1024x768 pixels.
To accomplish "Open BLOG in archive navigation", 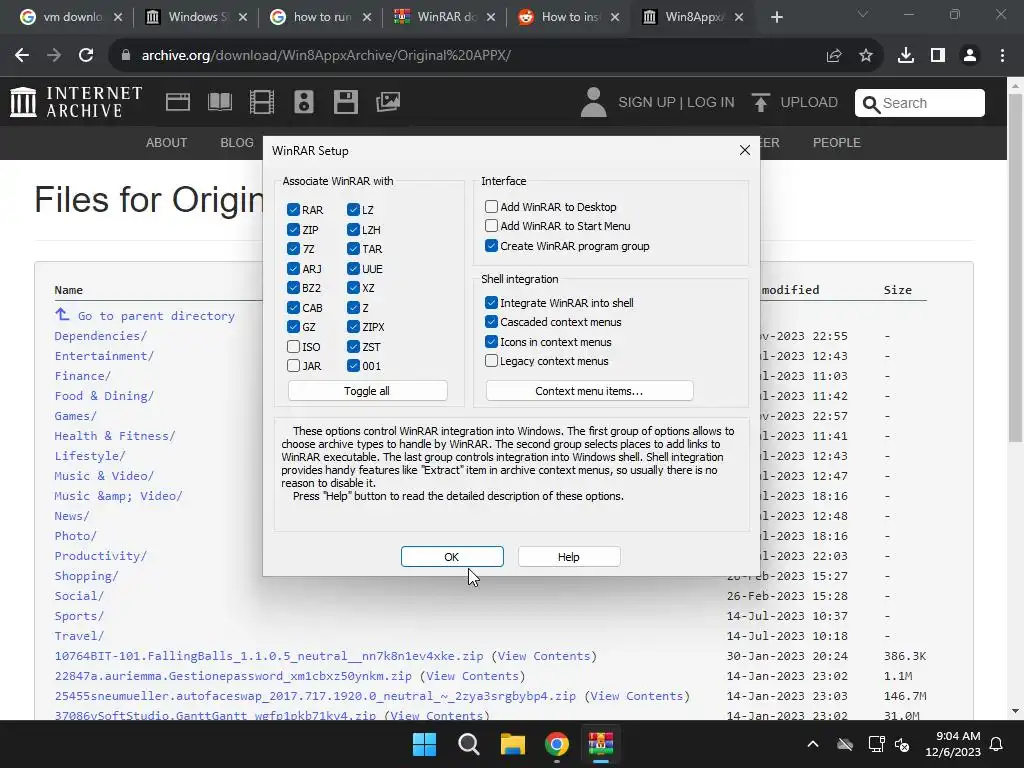I will coord(237,142).
